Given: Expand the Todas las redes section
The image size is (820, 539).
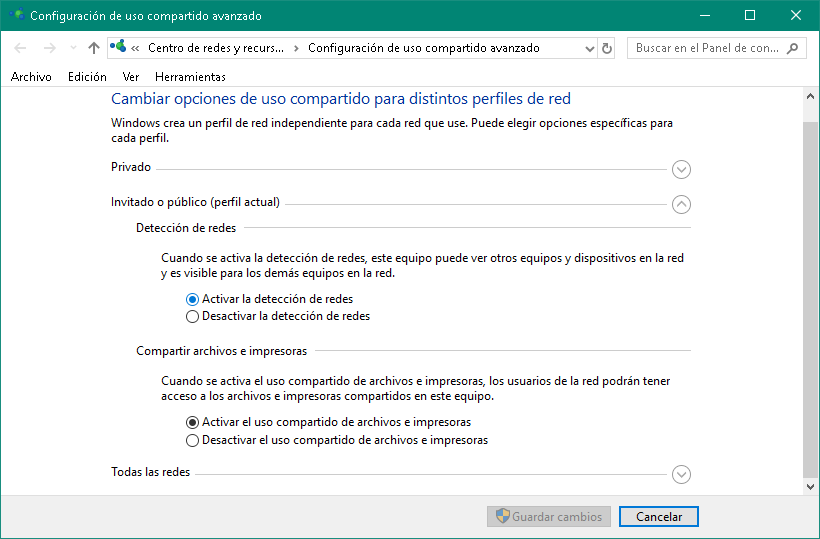Looking at the screenshot, I should tap(682, 474).
